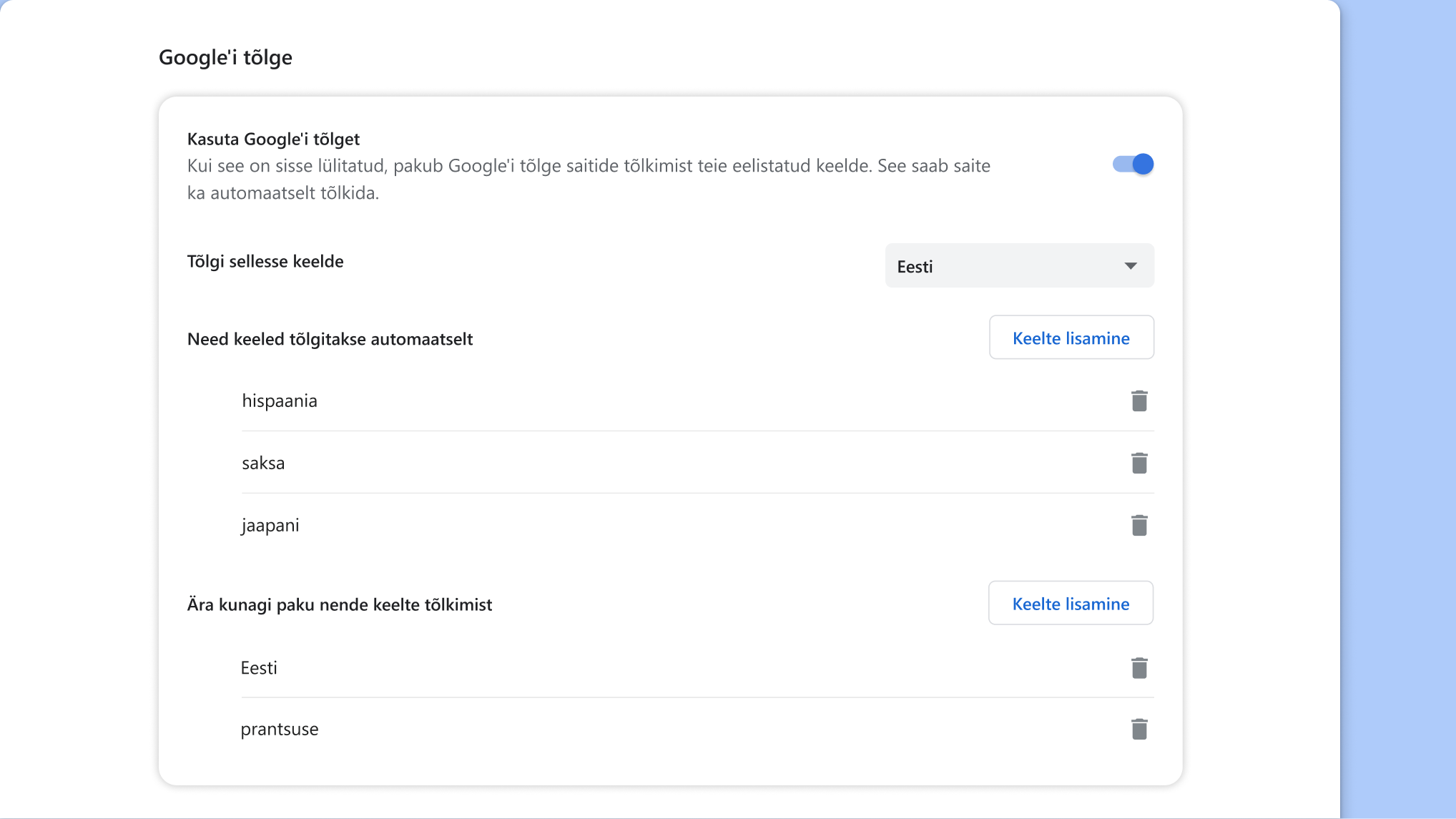Select "prantsuse" in the never-translate section
The height and width of the screenshot is (819, 1456).
point(279,729)
